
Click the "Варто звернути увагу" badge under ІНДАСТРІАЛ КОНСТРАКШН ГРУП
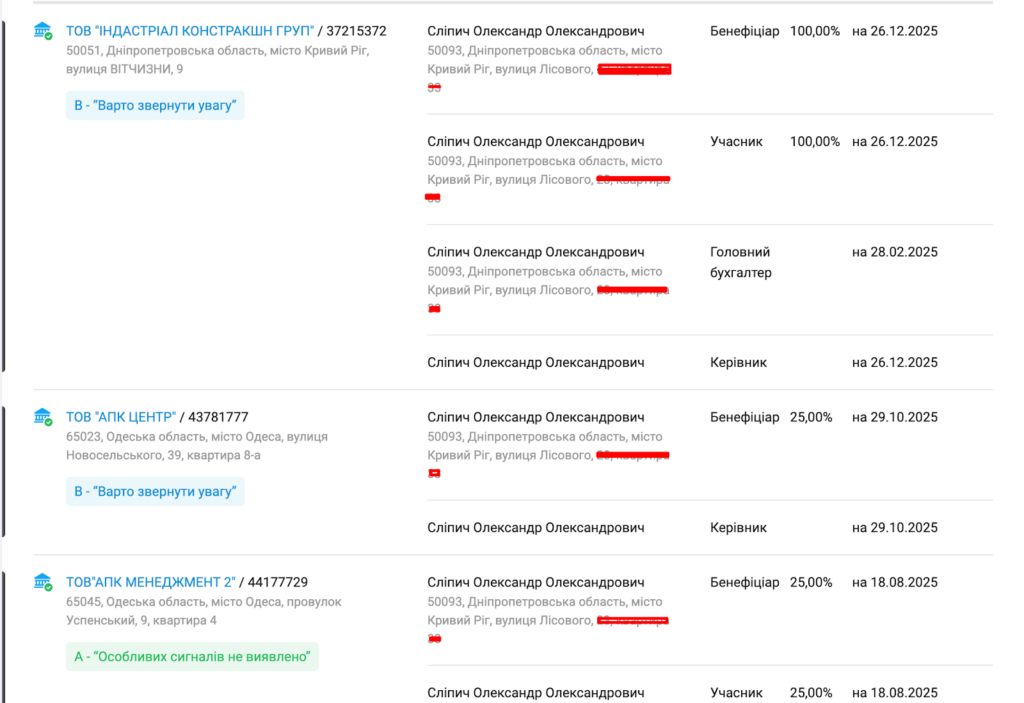tap(155, 105)
